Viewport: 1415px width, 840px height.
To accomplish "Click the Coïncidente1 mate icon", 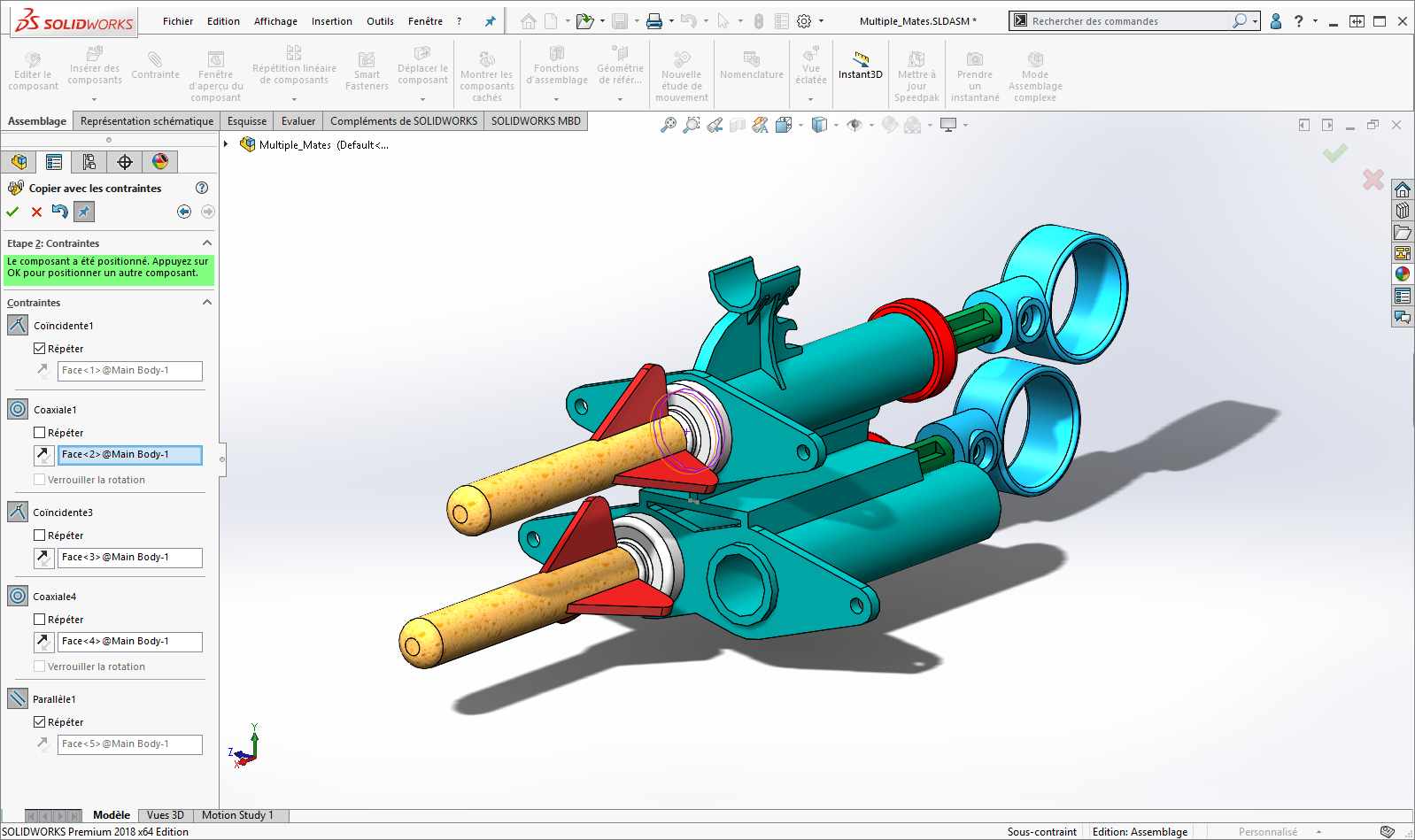I will pos(18,325).
